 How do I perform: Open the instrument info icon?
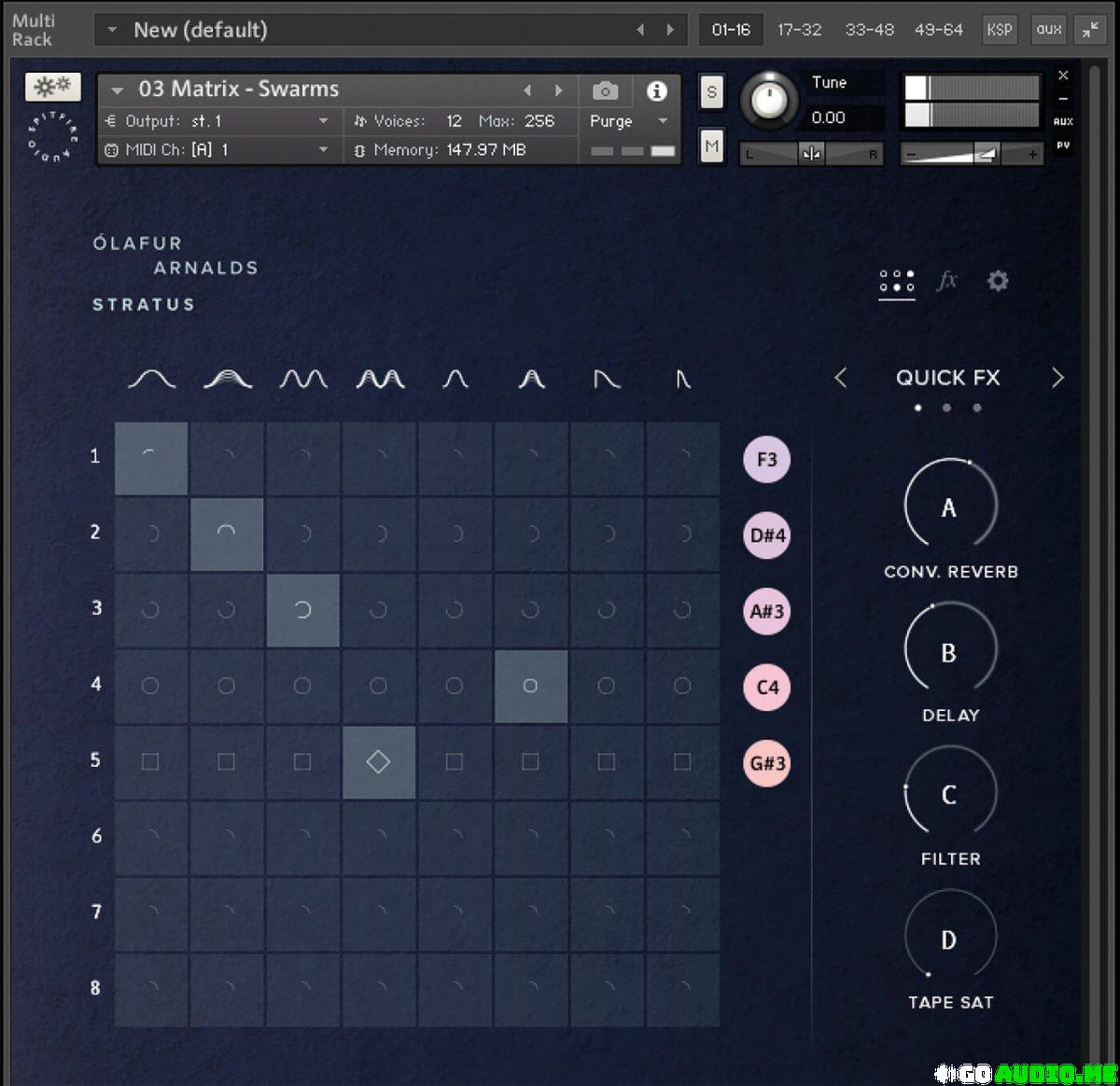click(x=657, y=90)
